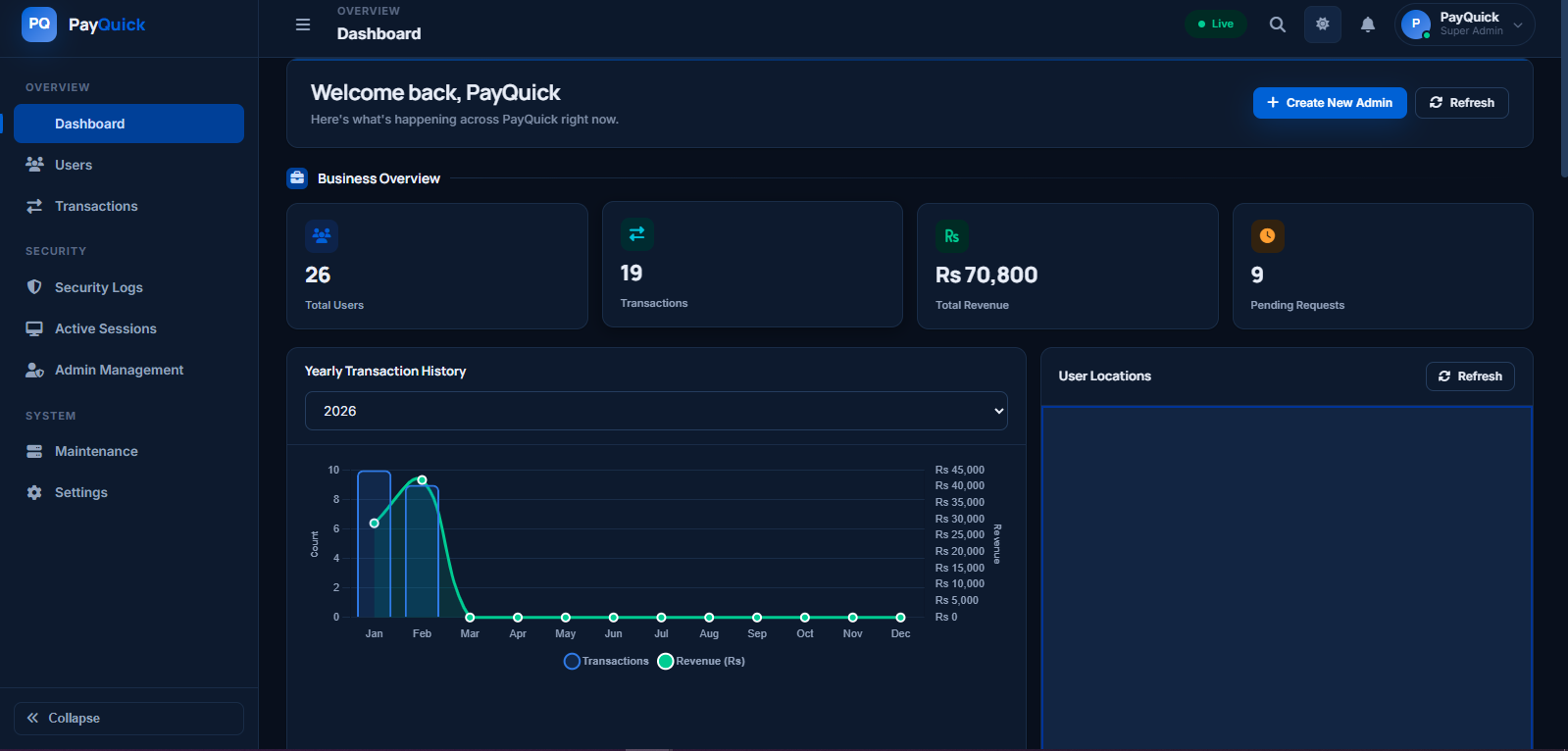The image size is (1568, 751).
Task: Collapse the sidebar with Collapse button
Action: tap(128, 719)
